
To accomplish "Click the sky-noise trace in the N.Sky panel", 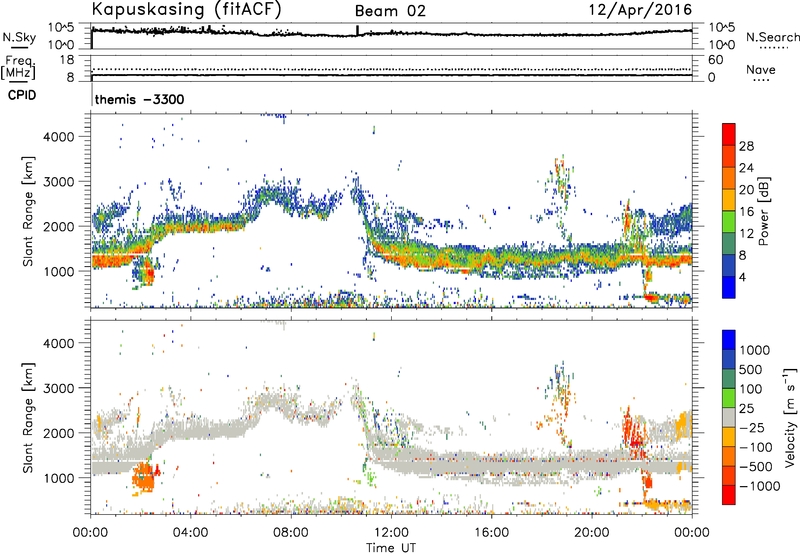I will click(391, 34).
